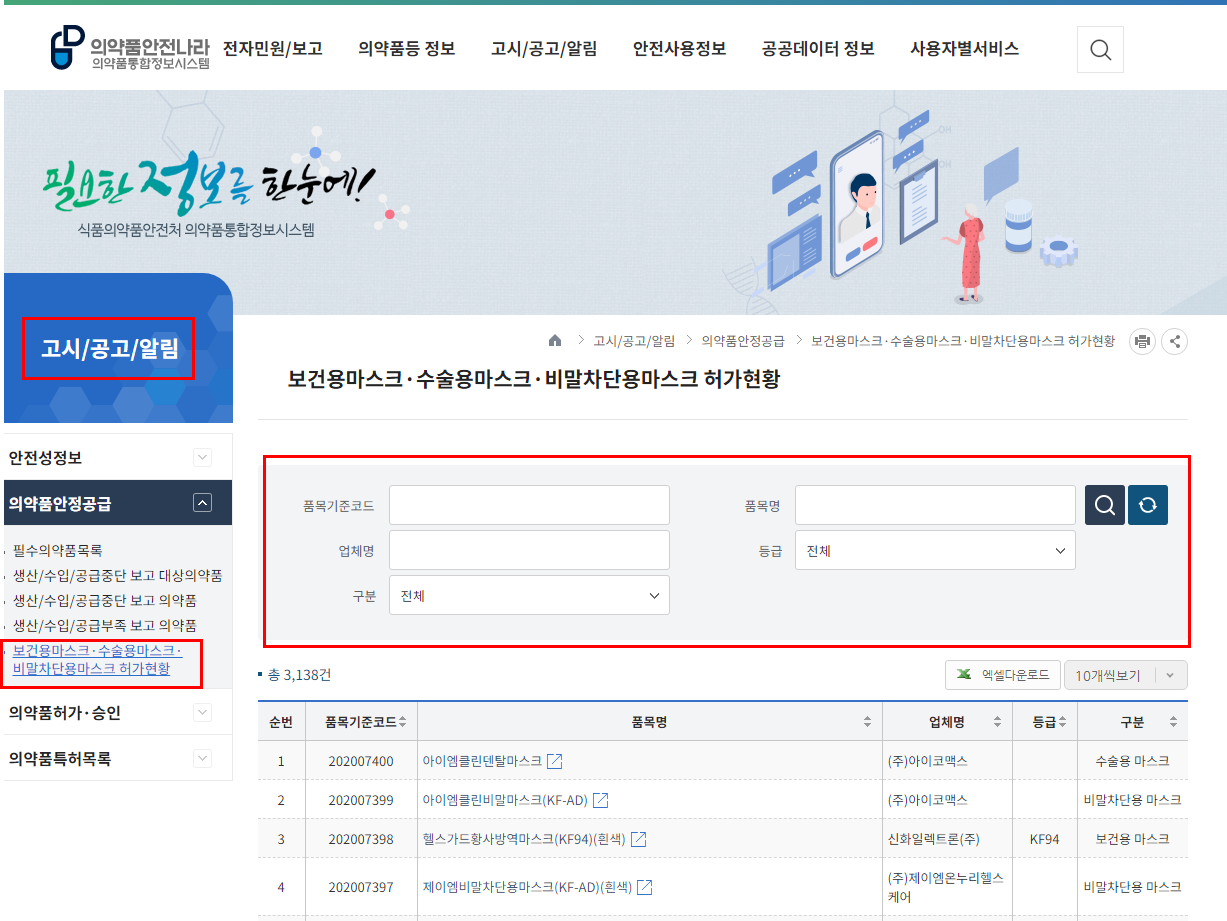Select code cell 202007399
The image size is (1227, 921).
tap(361, 800)
